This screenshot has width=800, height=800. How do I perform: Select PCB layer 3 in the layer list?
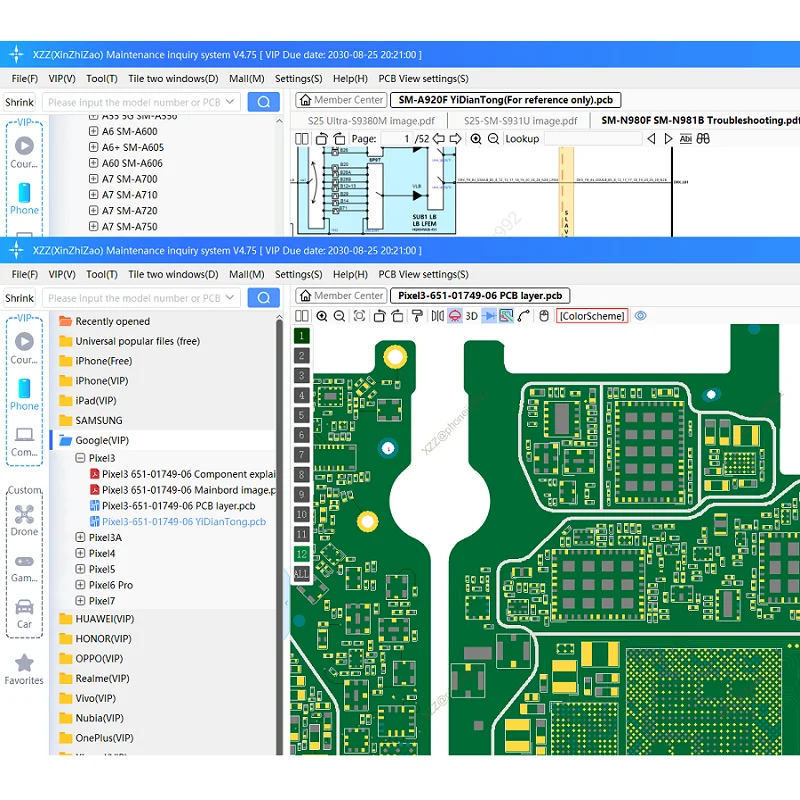pos(302,374)
